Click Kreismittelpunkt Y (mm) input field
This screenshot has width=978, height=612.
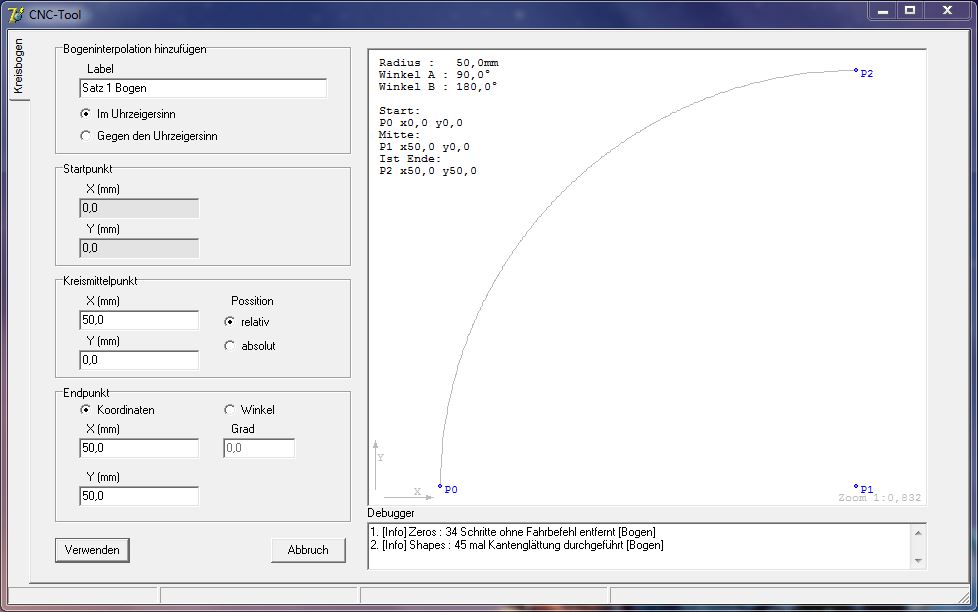coord(139,360)
